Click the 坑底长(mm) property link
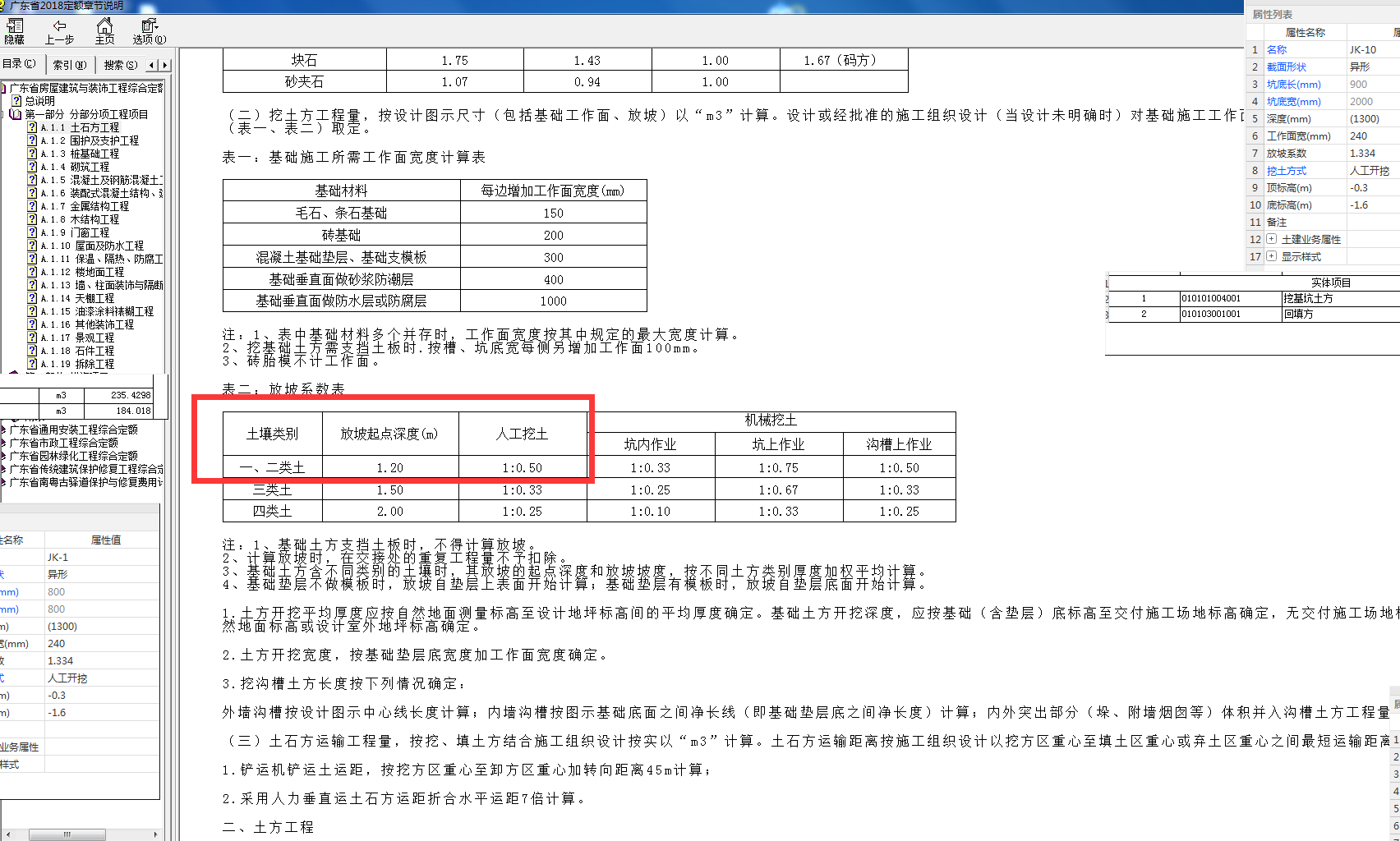 (1294, 85)
